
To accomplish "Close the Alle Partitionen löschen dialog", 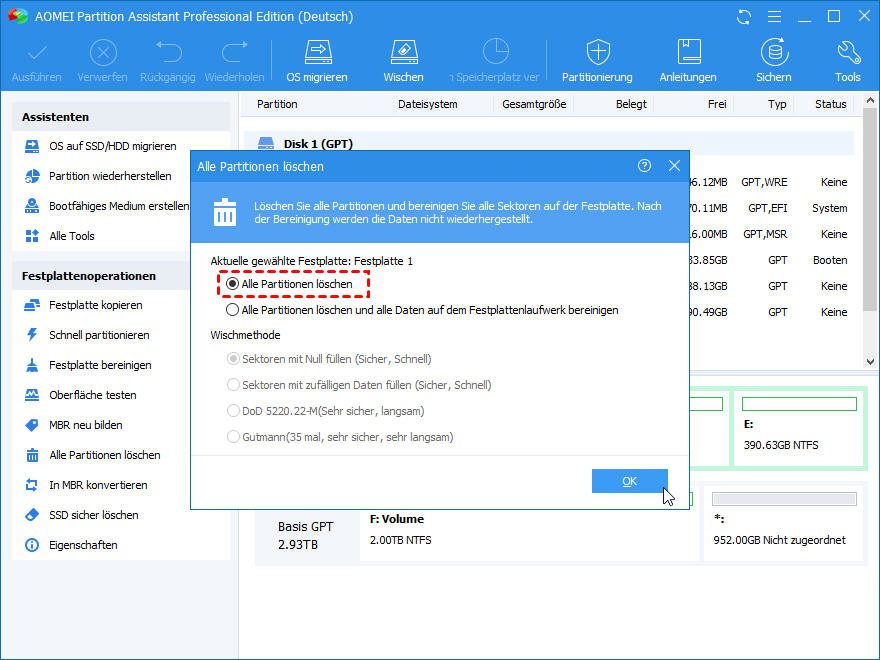I will click(x=674, y=166).
